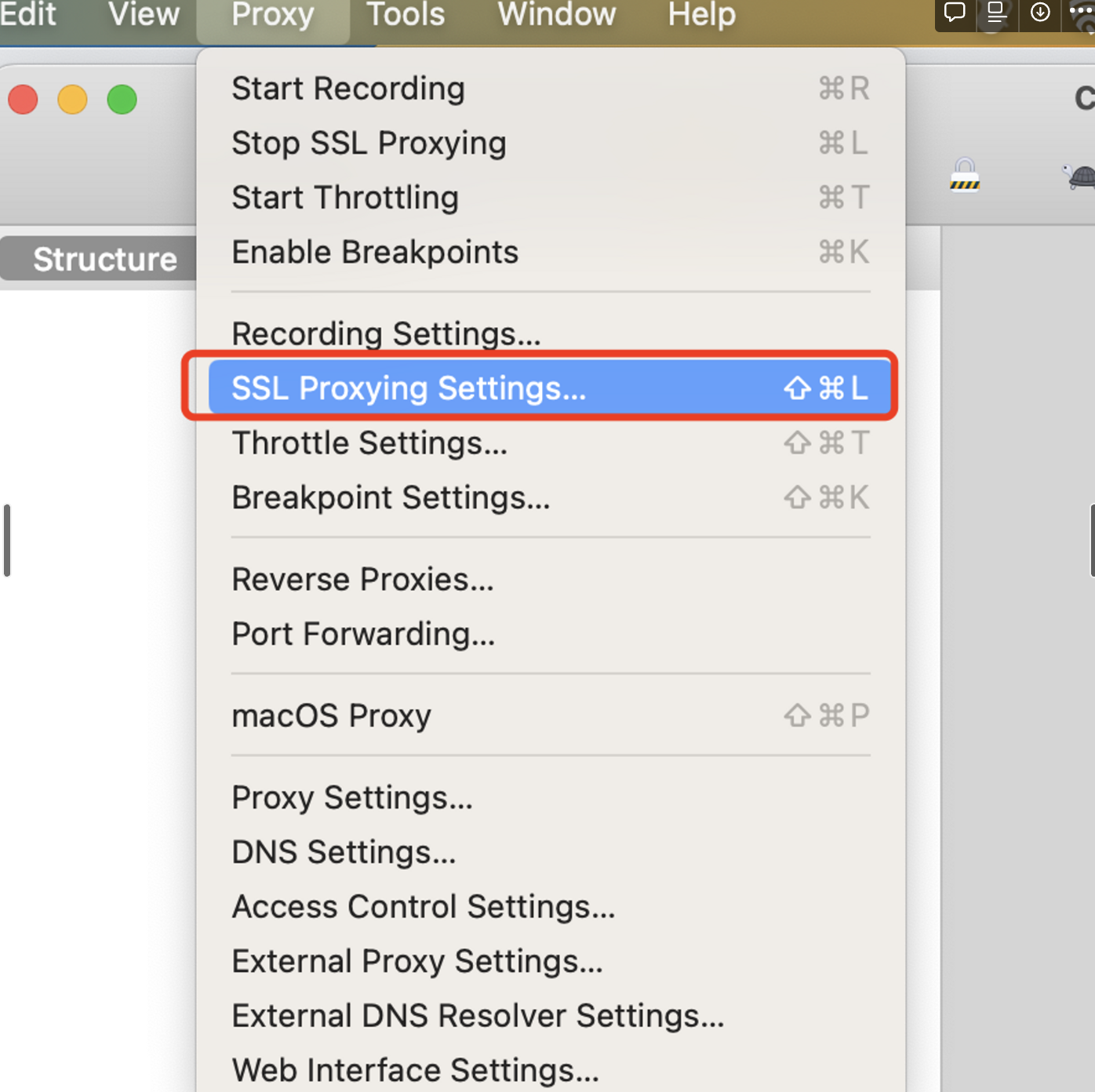This screenshot has height=1092, width=1095.
Task: Open SSL Proxying Settings
Action: click(409, 388)
